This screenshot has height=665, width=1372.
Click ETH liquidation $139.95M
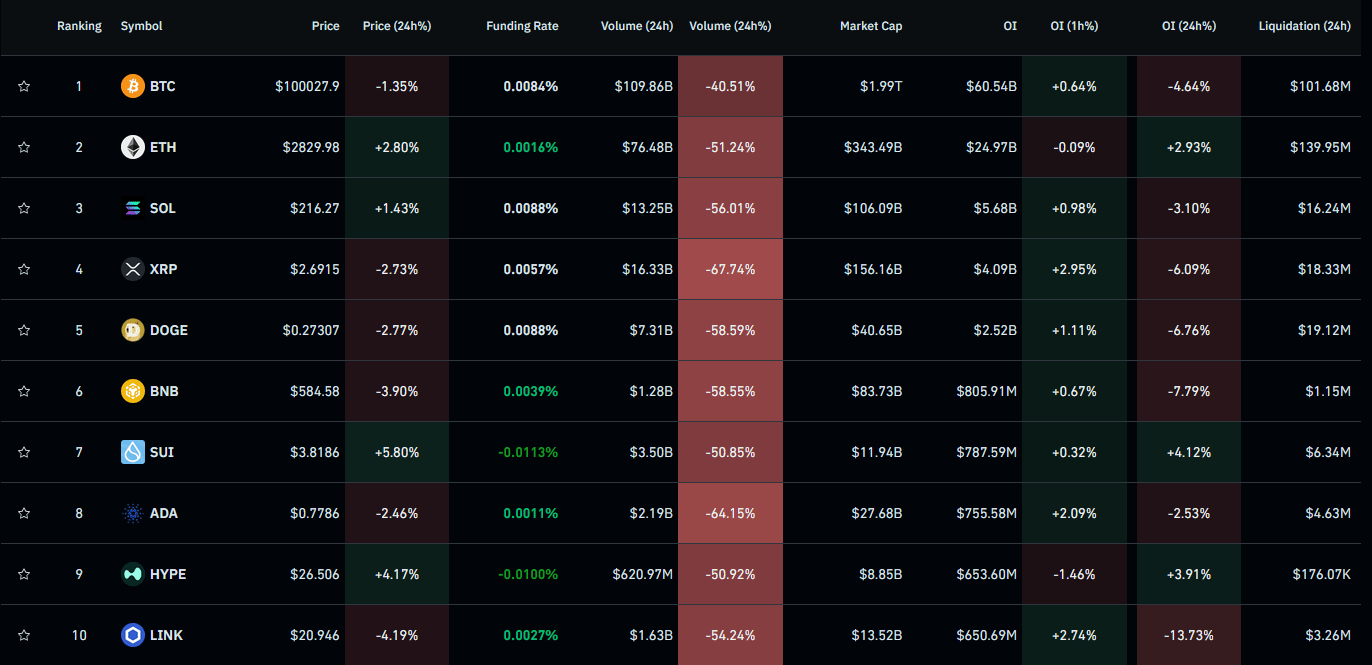point(1320,148)
